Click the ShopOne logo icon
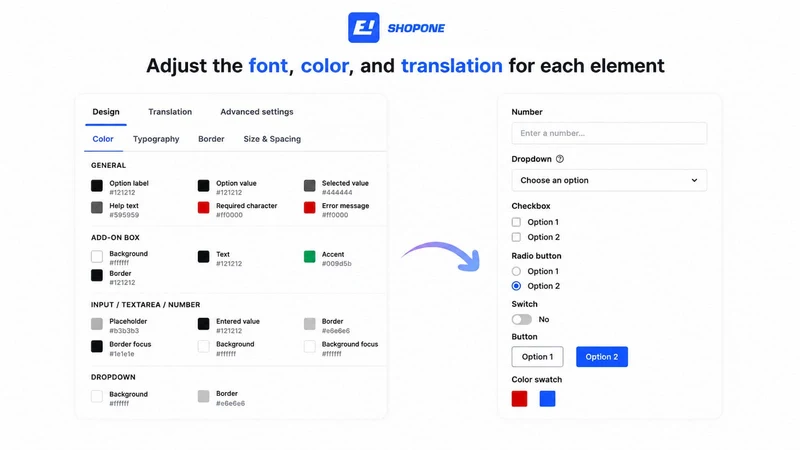 point(363,28)
